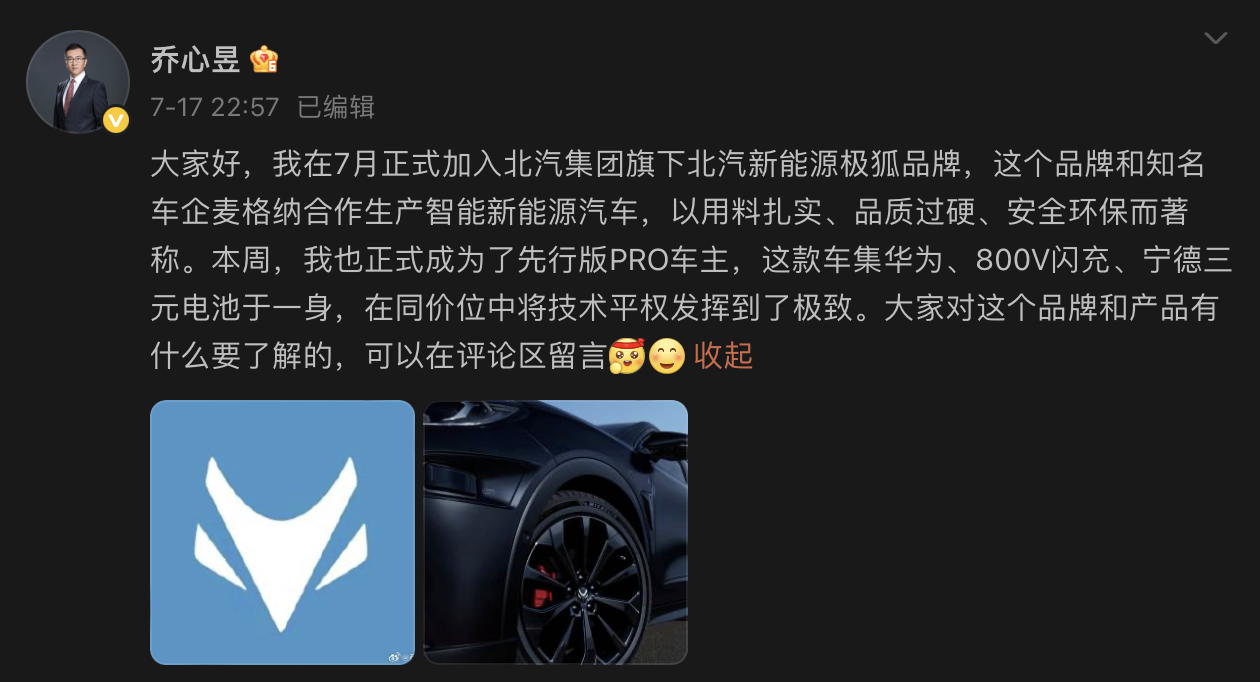This screenshot has width=1260, height=682.
Task: Collapse the post text with 收起
Action: (x=723, y=355)
